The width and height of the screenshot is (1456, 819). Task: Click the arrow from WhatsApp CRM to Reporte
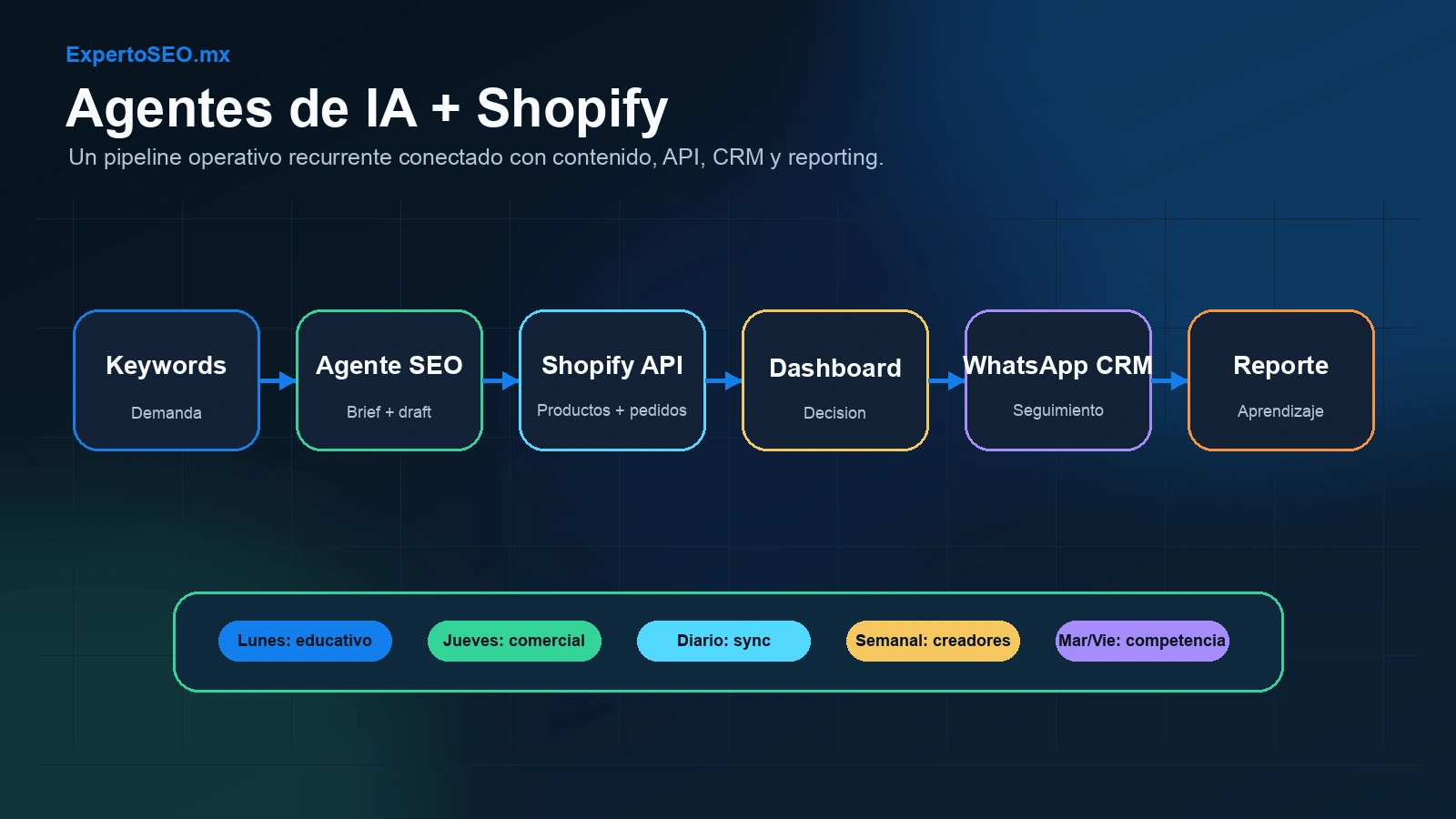(1170, 380)
